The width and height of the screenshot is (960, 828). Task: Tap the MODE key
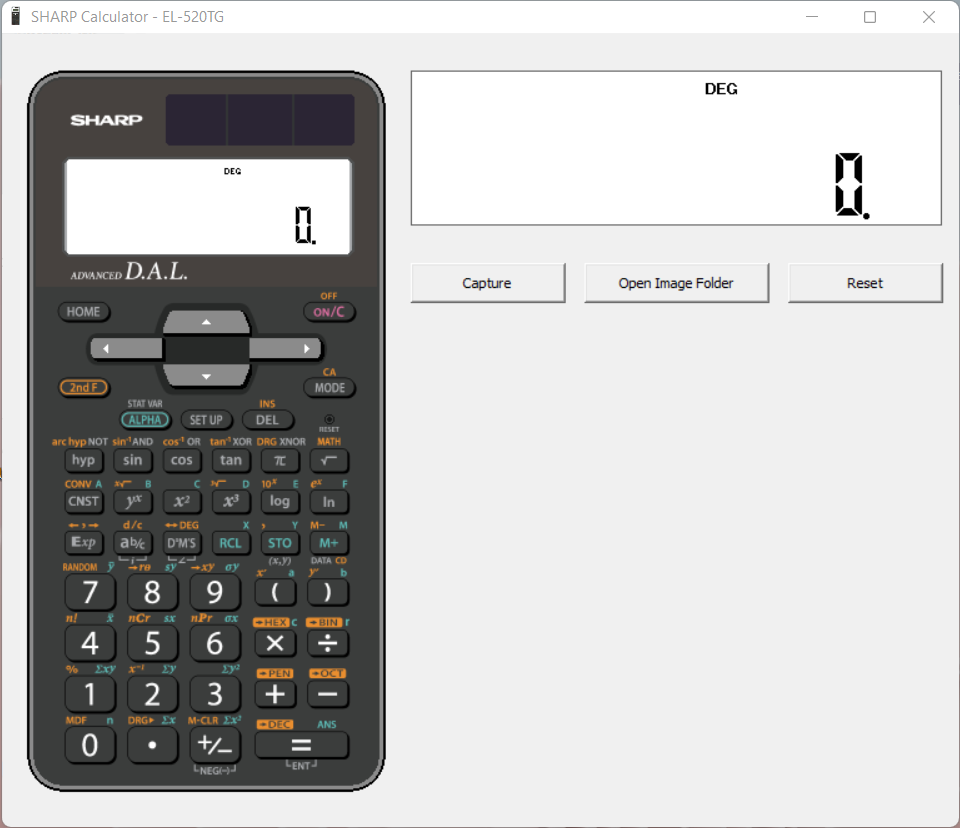coord(329,388)
